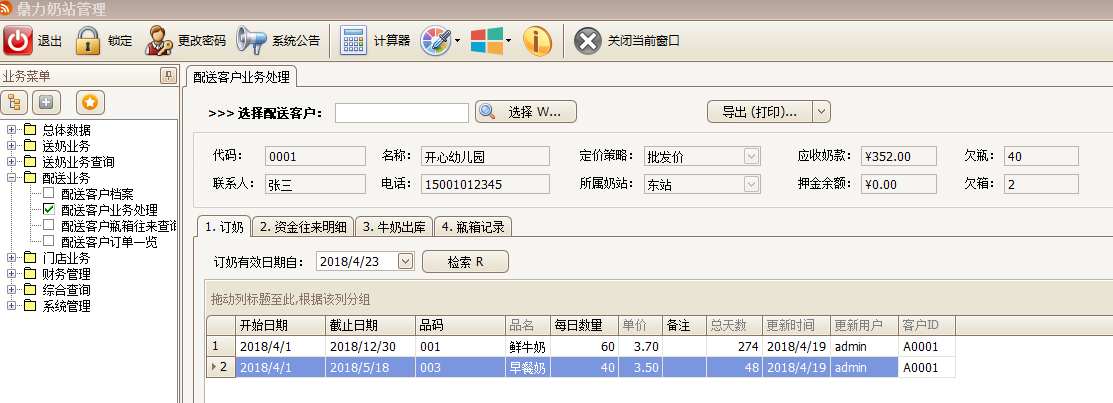The image size is (1113, 403).
Task: Sort by the 截止日期 column header
Action: (371, 326)
